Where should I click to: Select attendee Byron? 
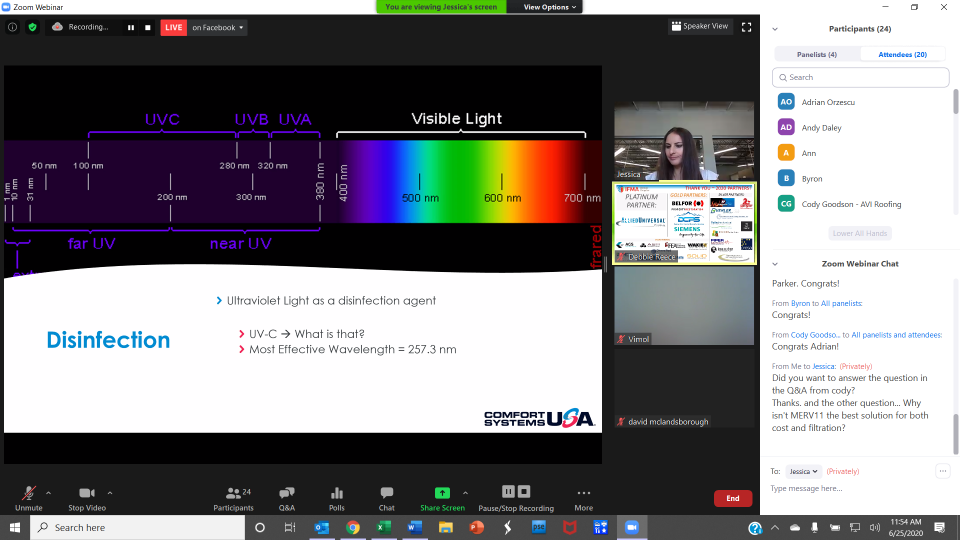click(x=862, y=179)
